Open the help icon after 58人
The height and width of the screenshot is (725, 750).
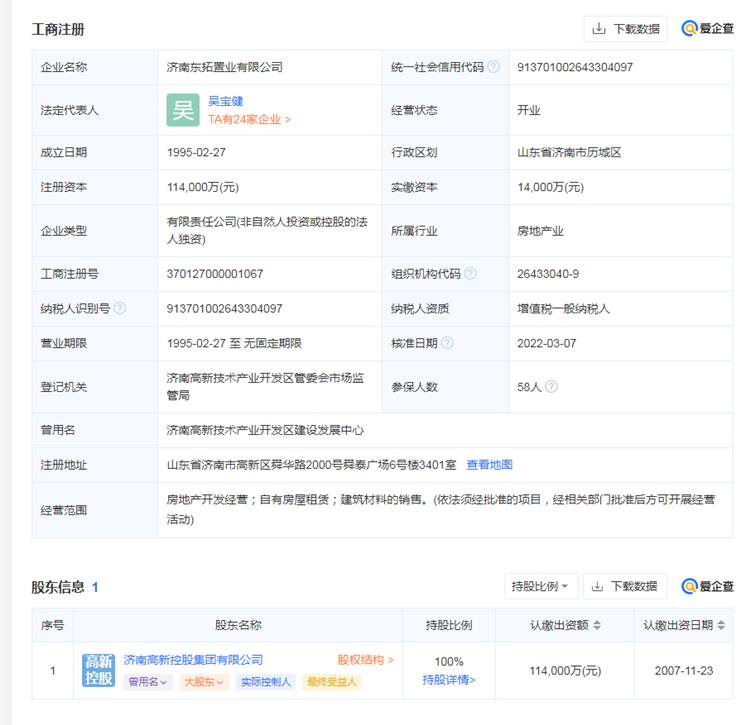click(x=551, y=386)
